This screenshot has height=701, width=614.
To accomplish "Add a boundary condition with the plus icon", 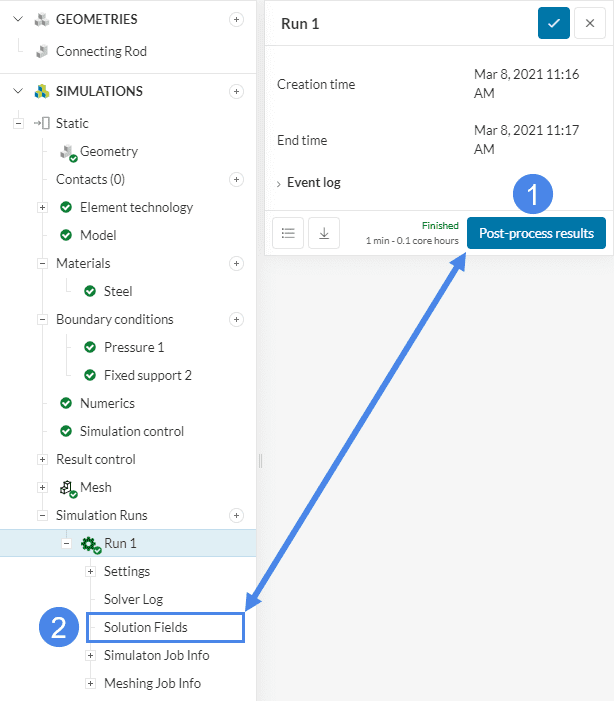I will pos(236,320).
